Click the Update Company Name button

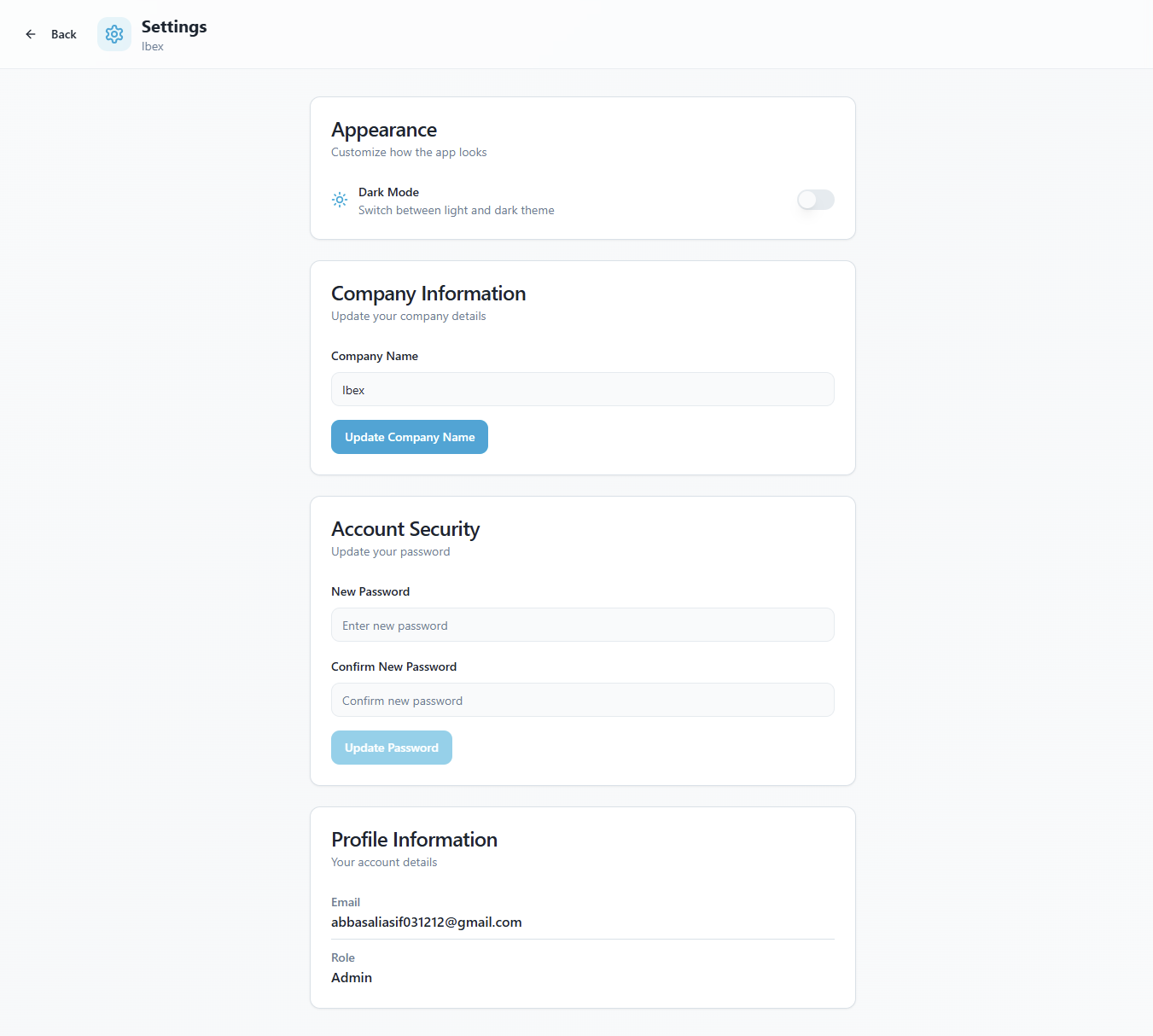(409, 436)
